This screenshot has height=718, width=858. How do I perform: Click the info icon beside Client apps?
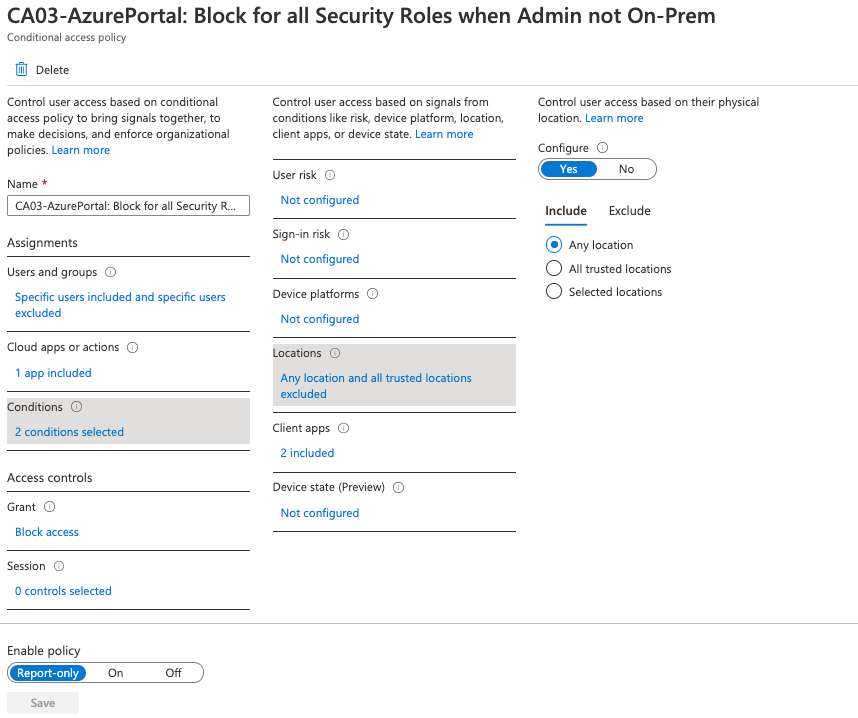342,427
